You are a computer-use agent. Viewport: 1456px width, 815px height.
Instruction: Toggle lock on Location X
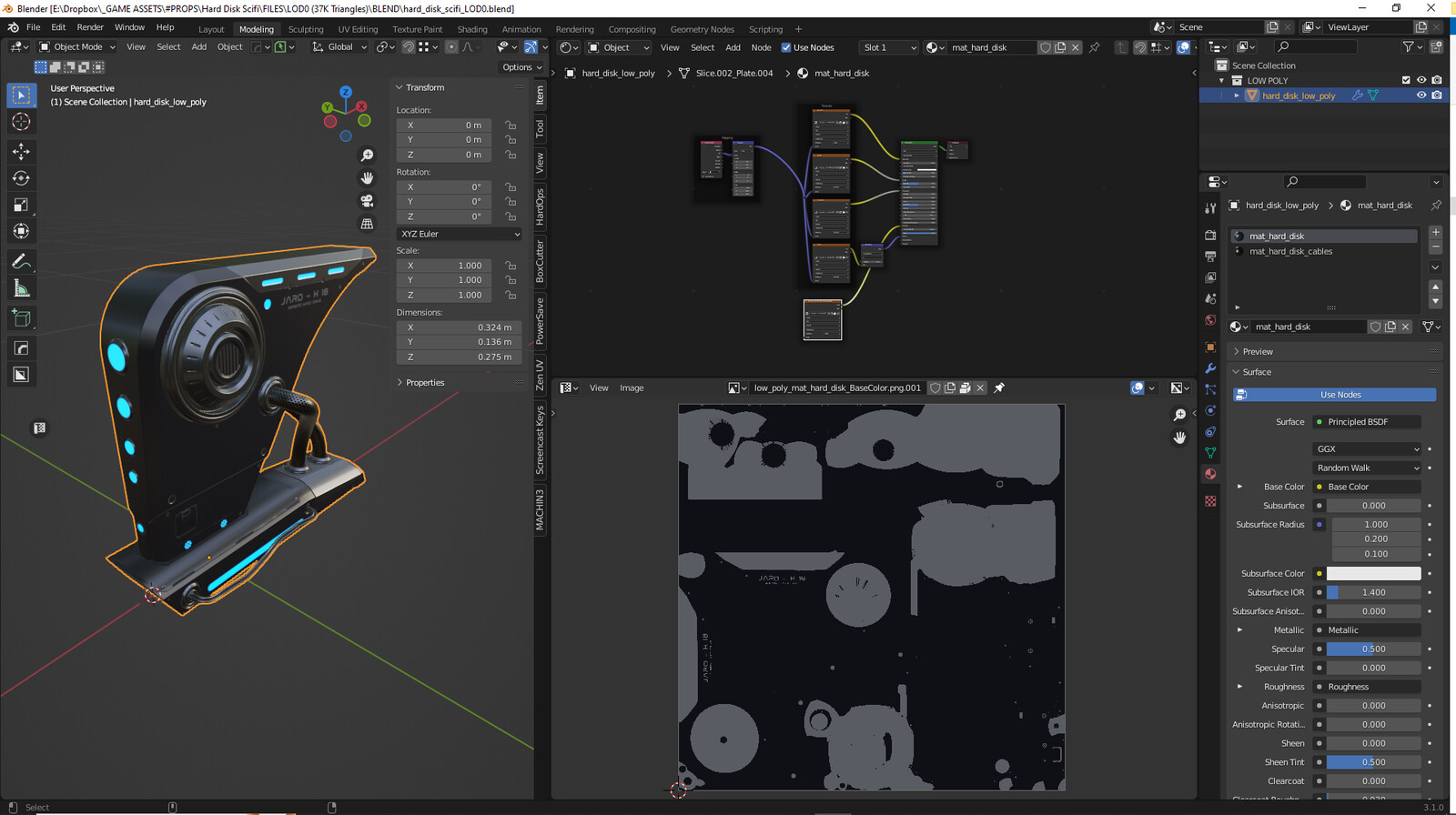click(511, 126)
